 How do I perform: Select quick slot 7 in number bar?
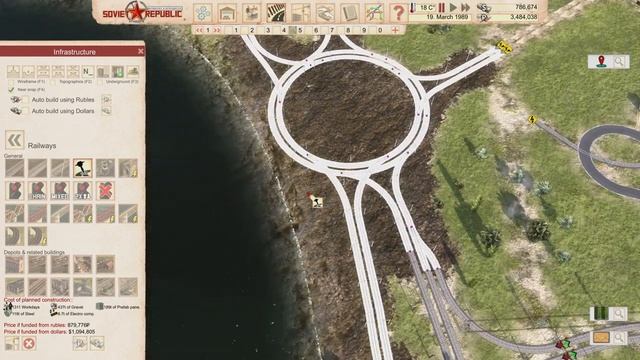[x=332, y=30]
